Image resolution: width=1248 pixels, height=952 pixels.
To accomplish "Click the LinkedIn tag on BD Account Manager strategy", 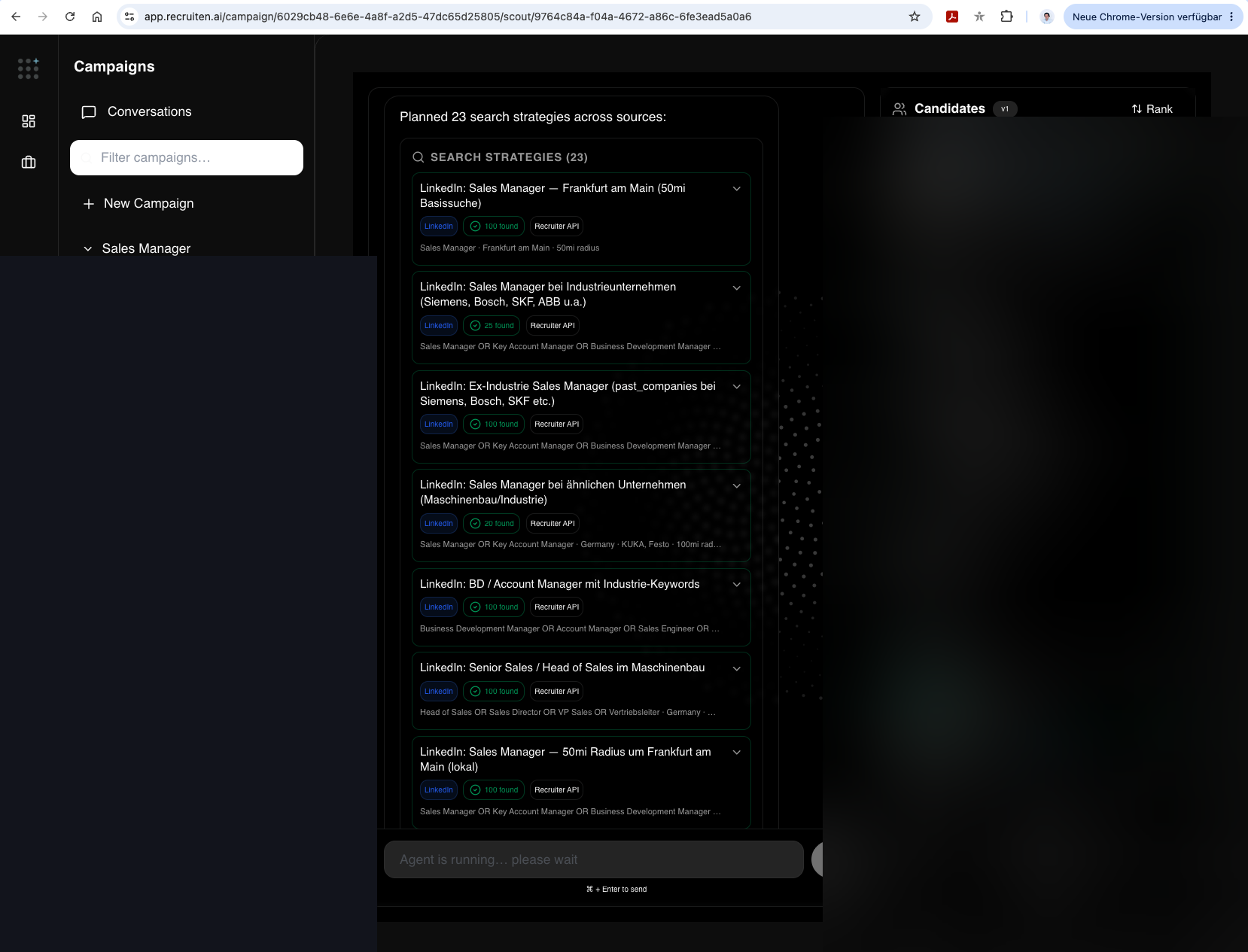I will tap(439, 607).
